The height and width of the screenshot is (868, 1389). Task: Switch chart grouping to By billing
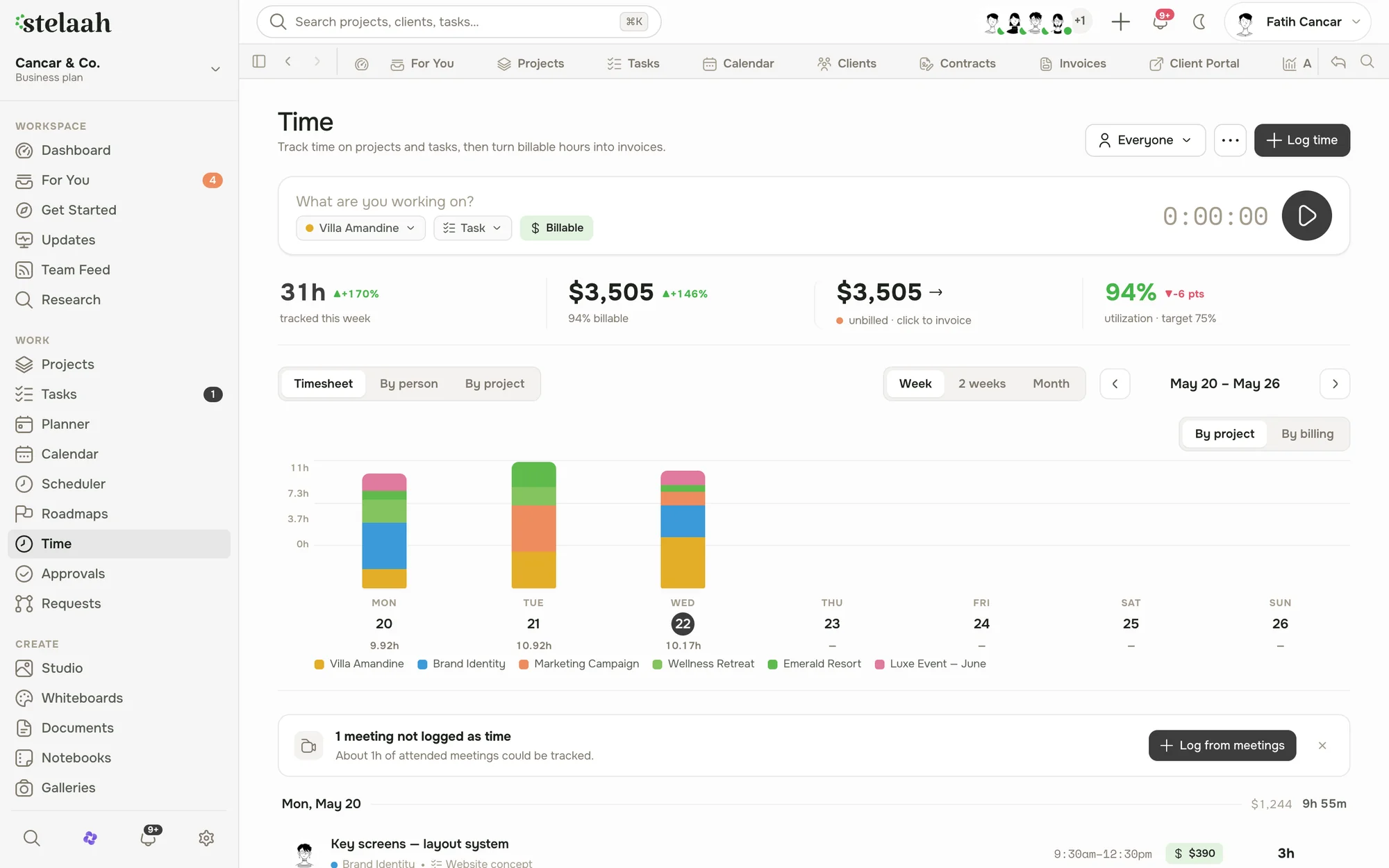click(x=1307, y=433)
